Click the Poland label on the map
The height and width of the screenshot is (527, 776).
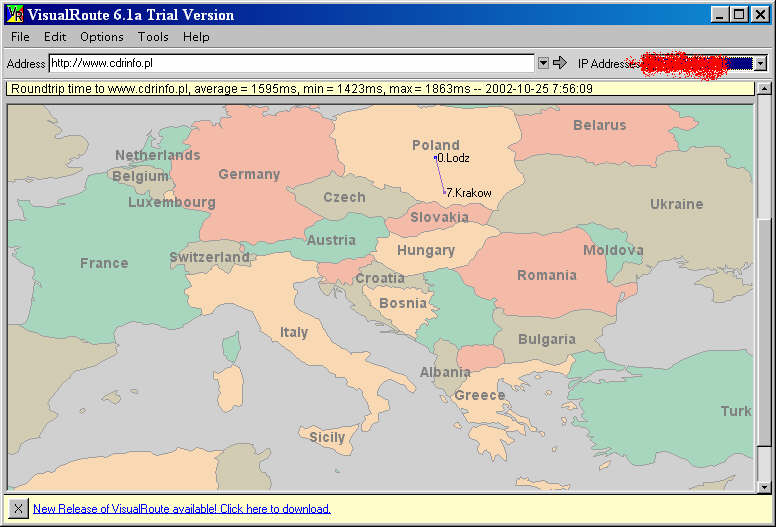pos(436,145)
